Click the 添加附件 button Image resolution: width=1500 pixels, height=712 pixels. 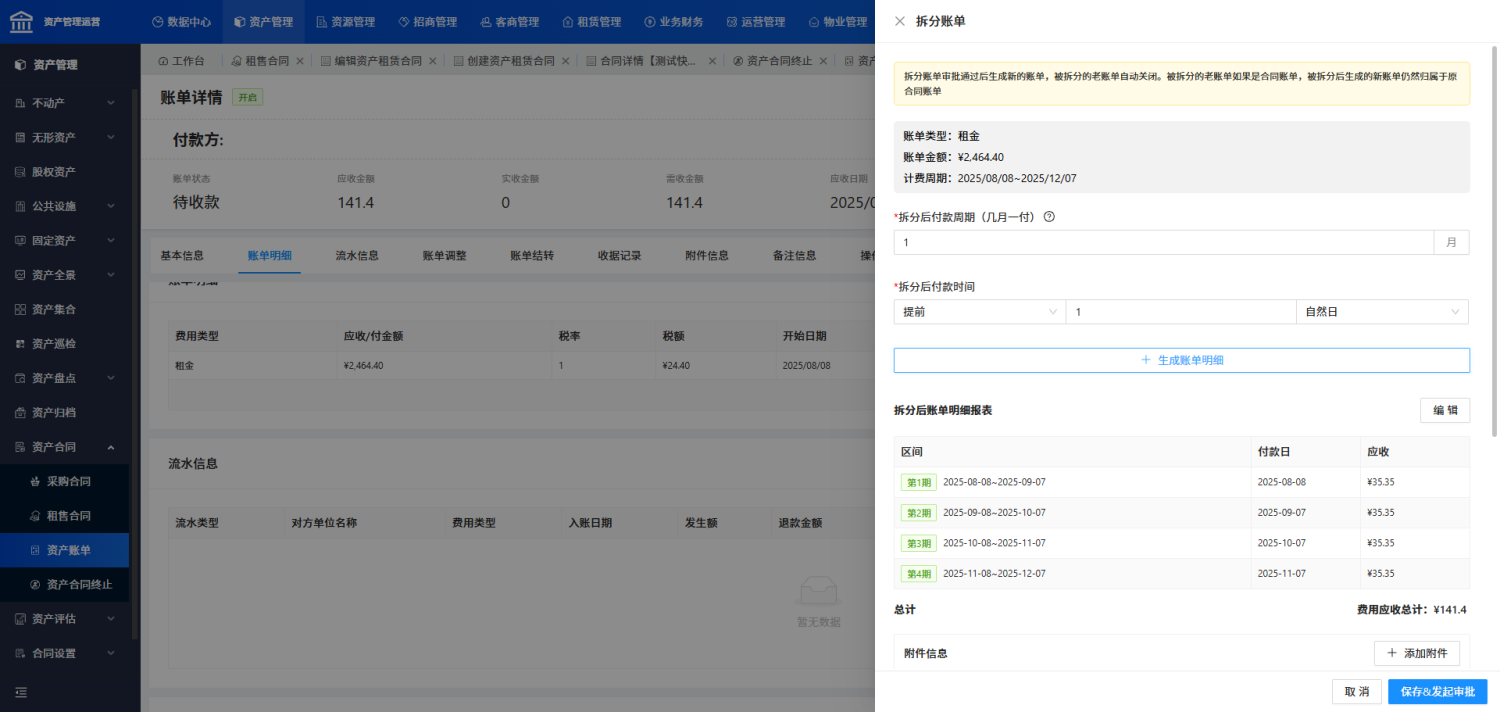(x=1417, y=653)
